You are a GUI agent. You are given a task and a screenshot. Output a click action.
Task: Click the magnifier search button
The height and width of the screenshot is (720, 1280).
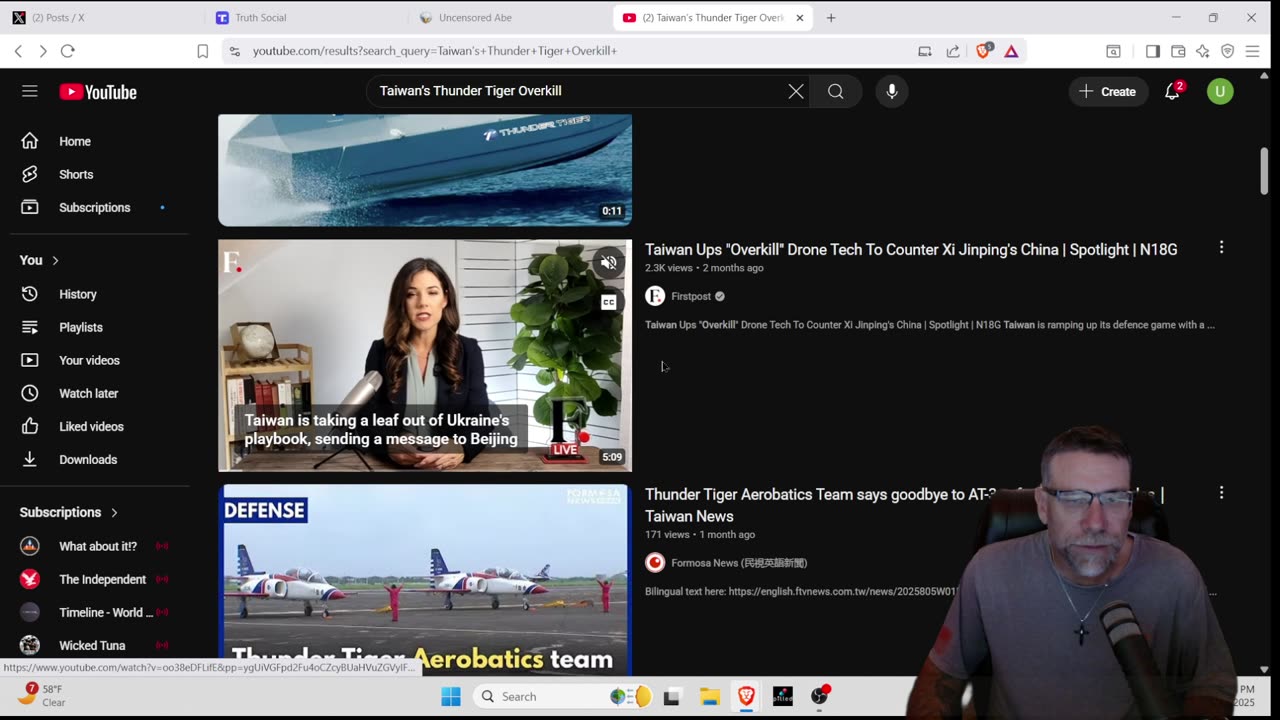coord(836,91)
